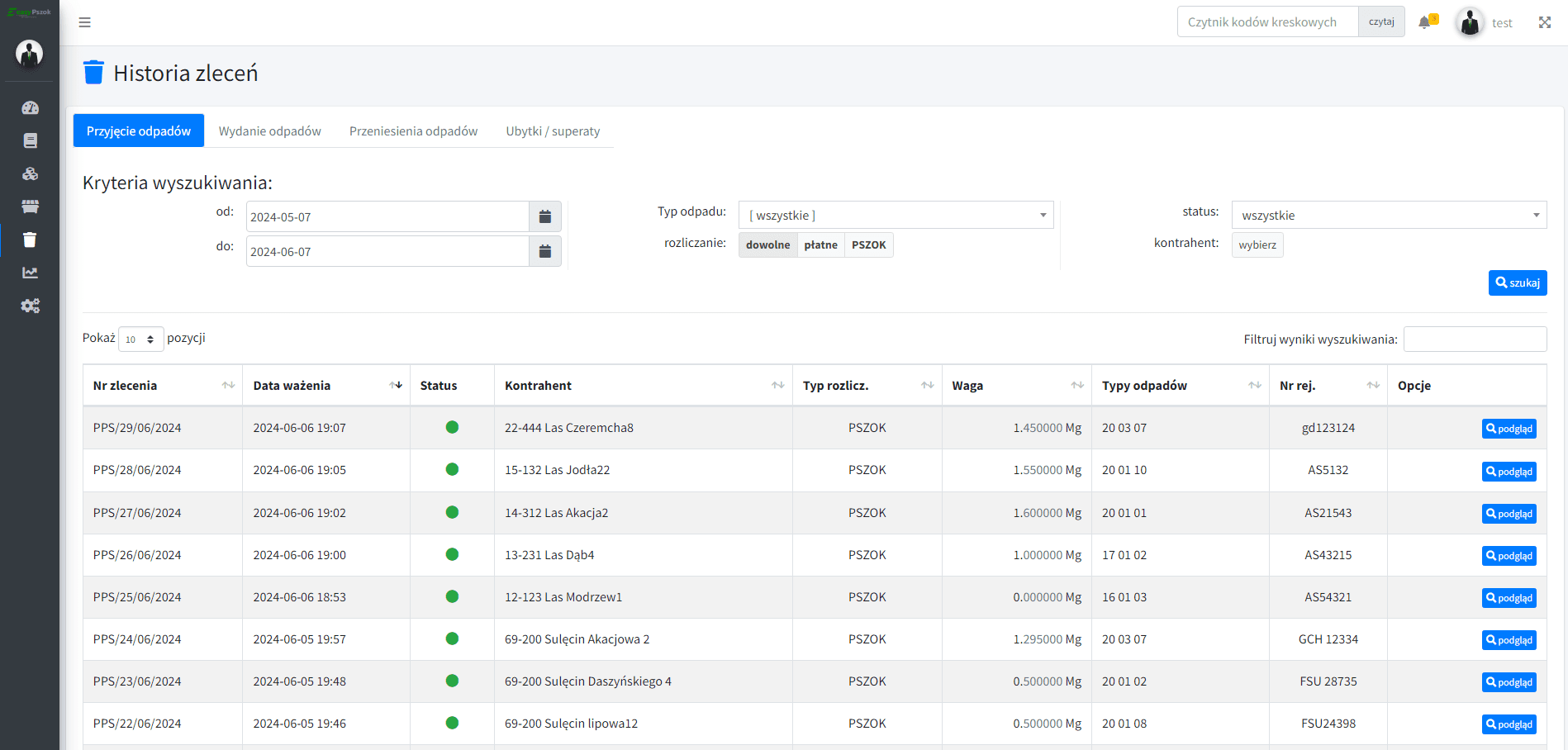Image resolution: width=1568 pixels, height=750 pixels.
Task: Switch to 'Wydanie odpadów' tab
Action: click(x=269, y=131)
